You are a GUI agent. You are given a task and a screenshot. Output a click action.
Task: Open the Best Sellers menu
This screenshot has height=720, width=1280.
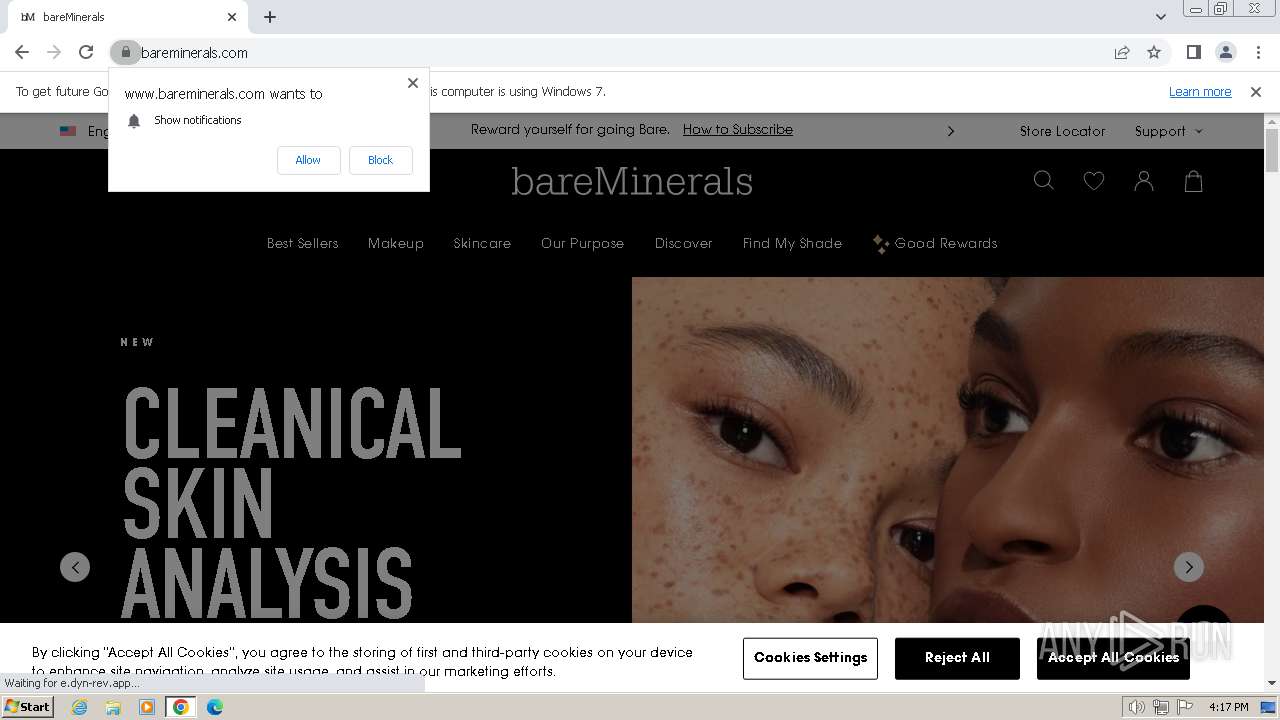click(302, 243)
